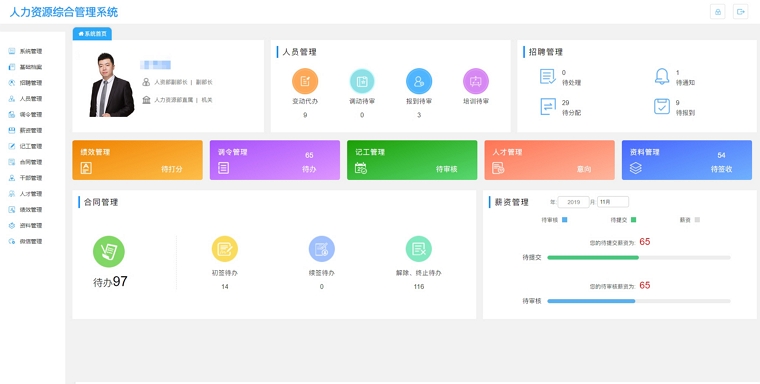Viewport: 760px width, 384px height.
Task: Click the 待处理 checklist icon
Action: pyautogui.click(x=548, y=77)
